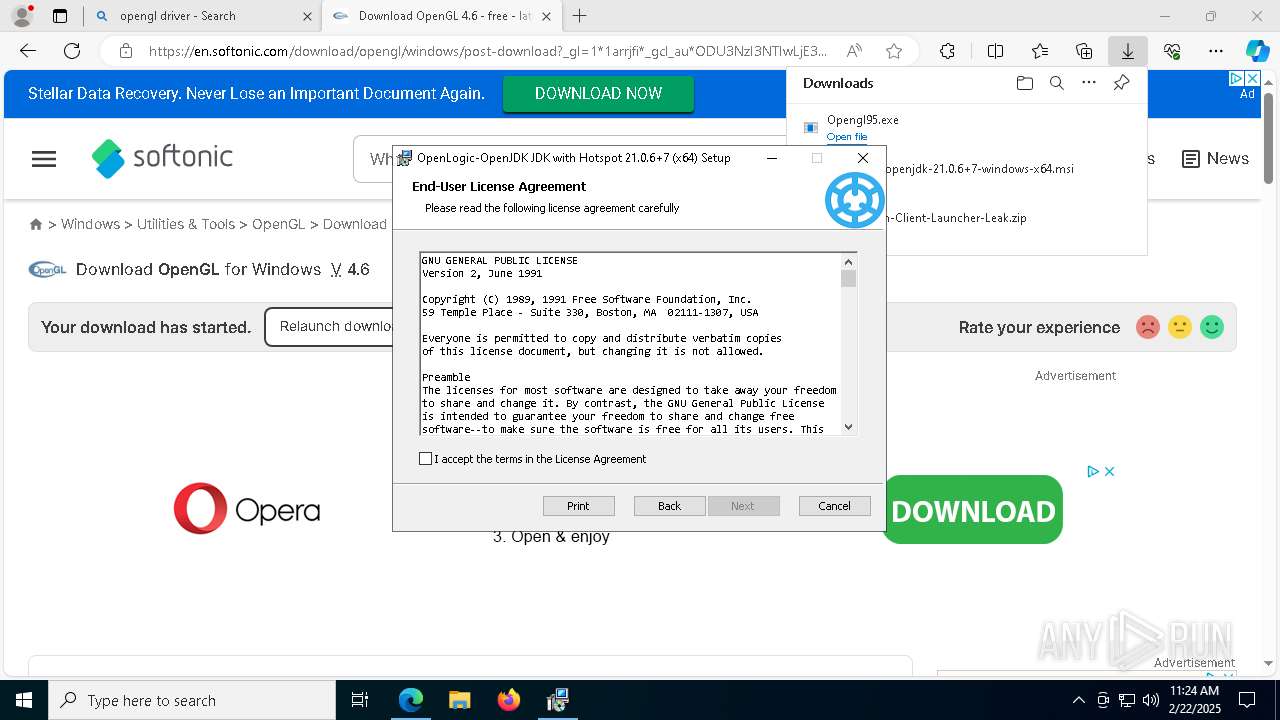
Task: Open more options in Downloads panel
Action: tap(1089, 83)
